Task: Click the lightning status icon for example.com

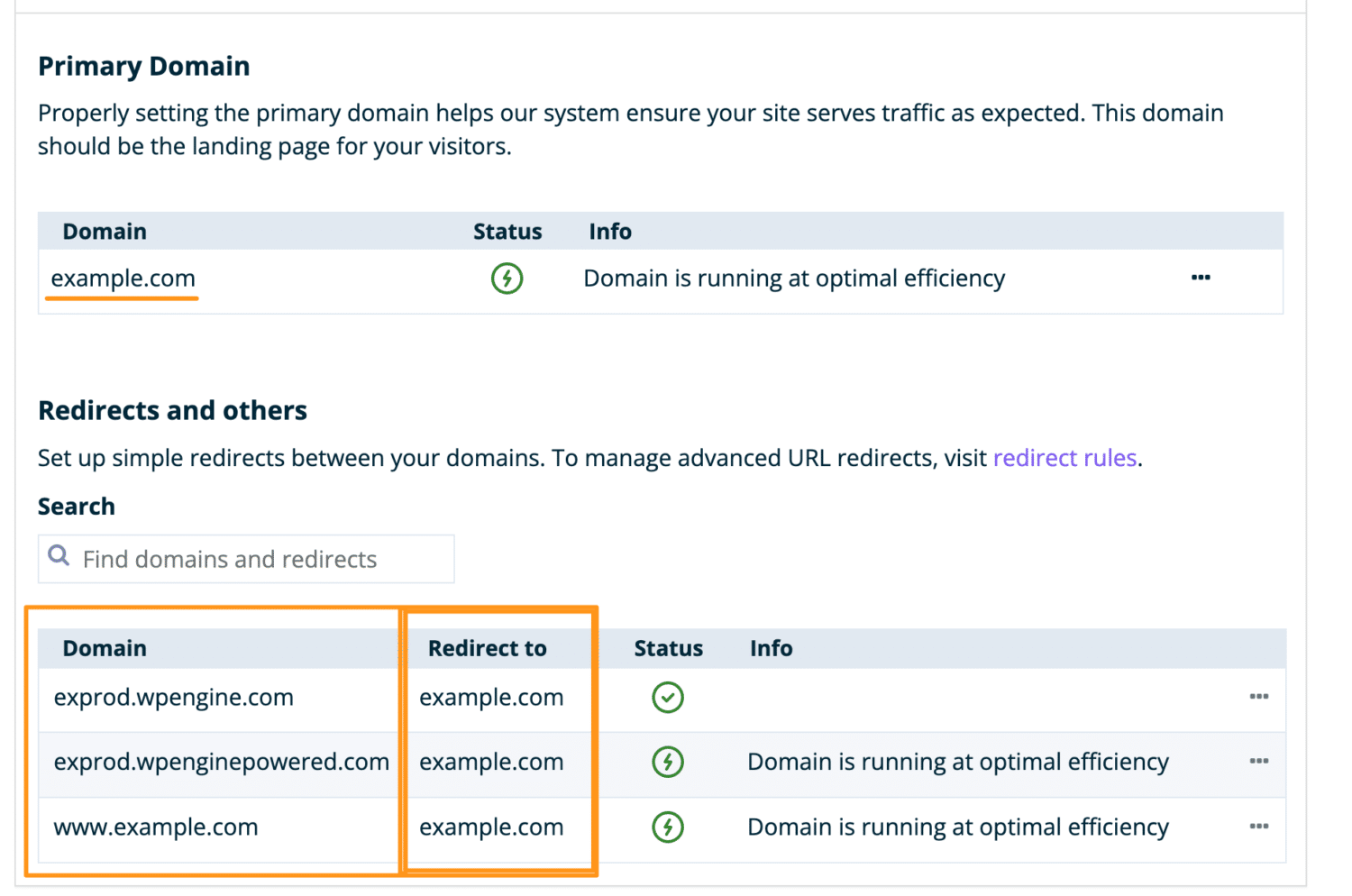Action: pyautogui.click(x=507, y=279)
